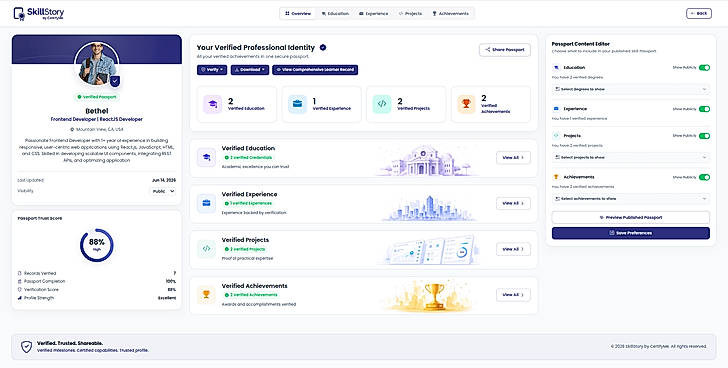The height and width of the screenshot is (368, 728).
Task: Switch to the Education tab
Action: pos(335,13)
